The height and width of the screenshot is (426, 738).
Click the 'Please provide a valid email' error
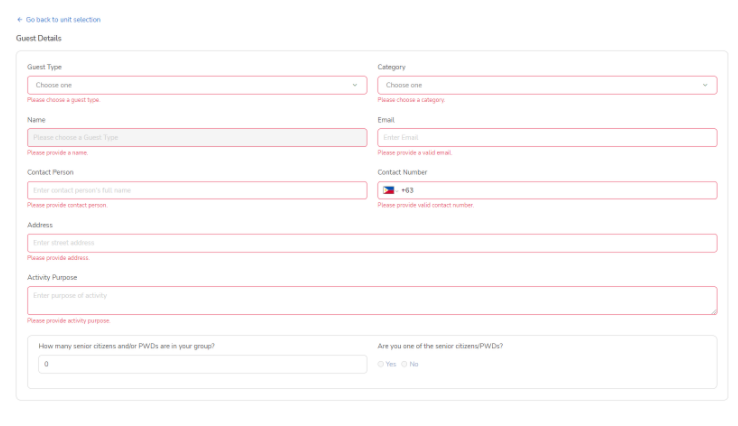[415, 153]
